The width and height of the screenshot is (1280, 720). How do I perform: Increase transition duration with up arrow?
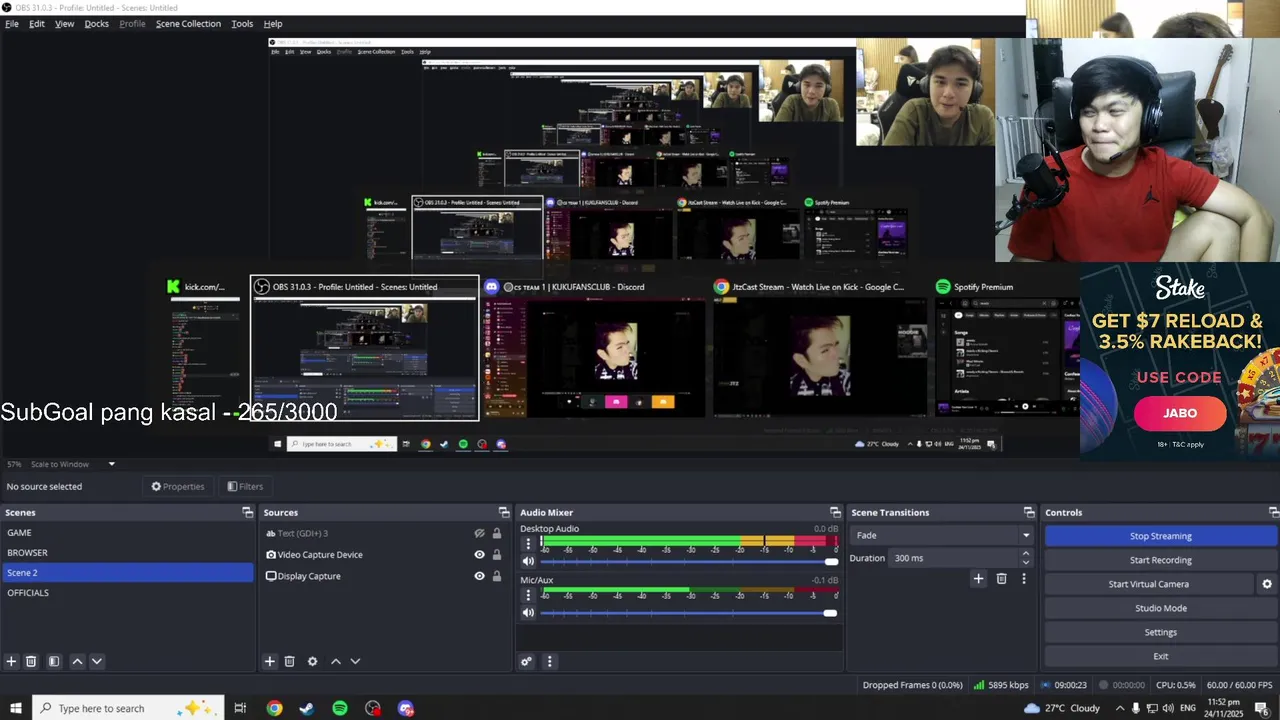pos(1025,554)
